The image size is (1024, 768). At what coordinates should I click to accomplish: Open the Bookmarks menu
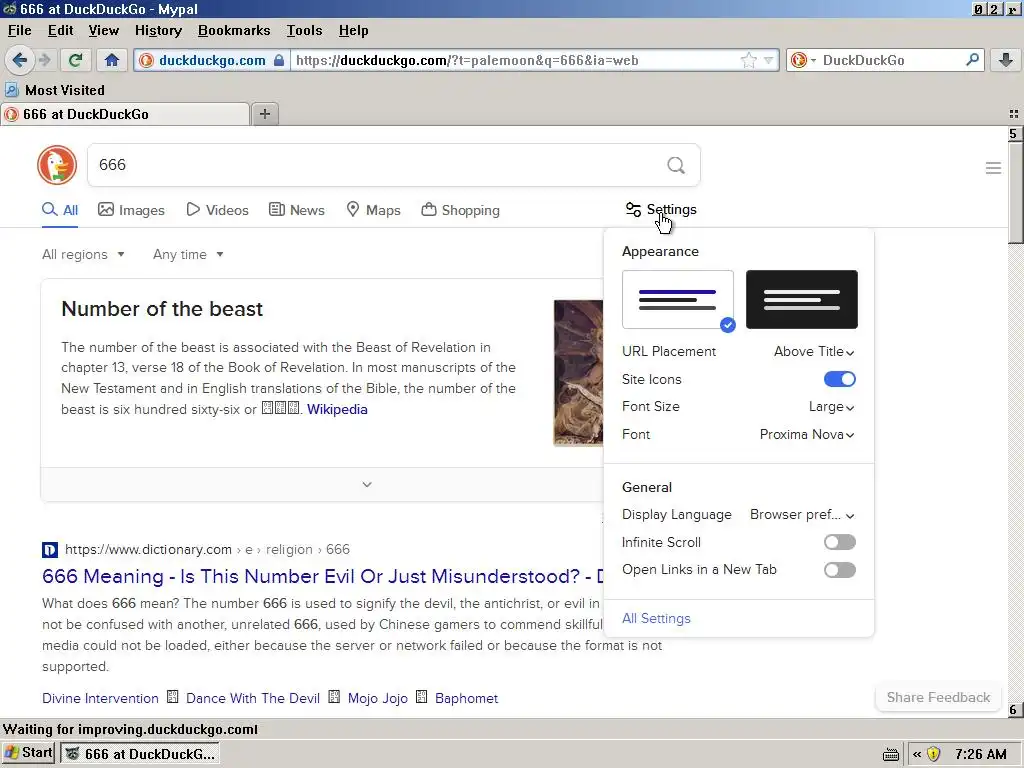(234, 30)
